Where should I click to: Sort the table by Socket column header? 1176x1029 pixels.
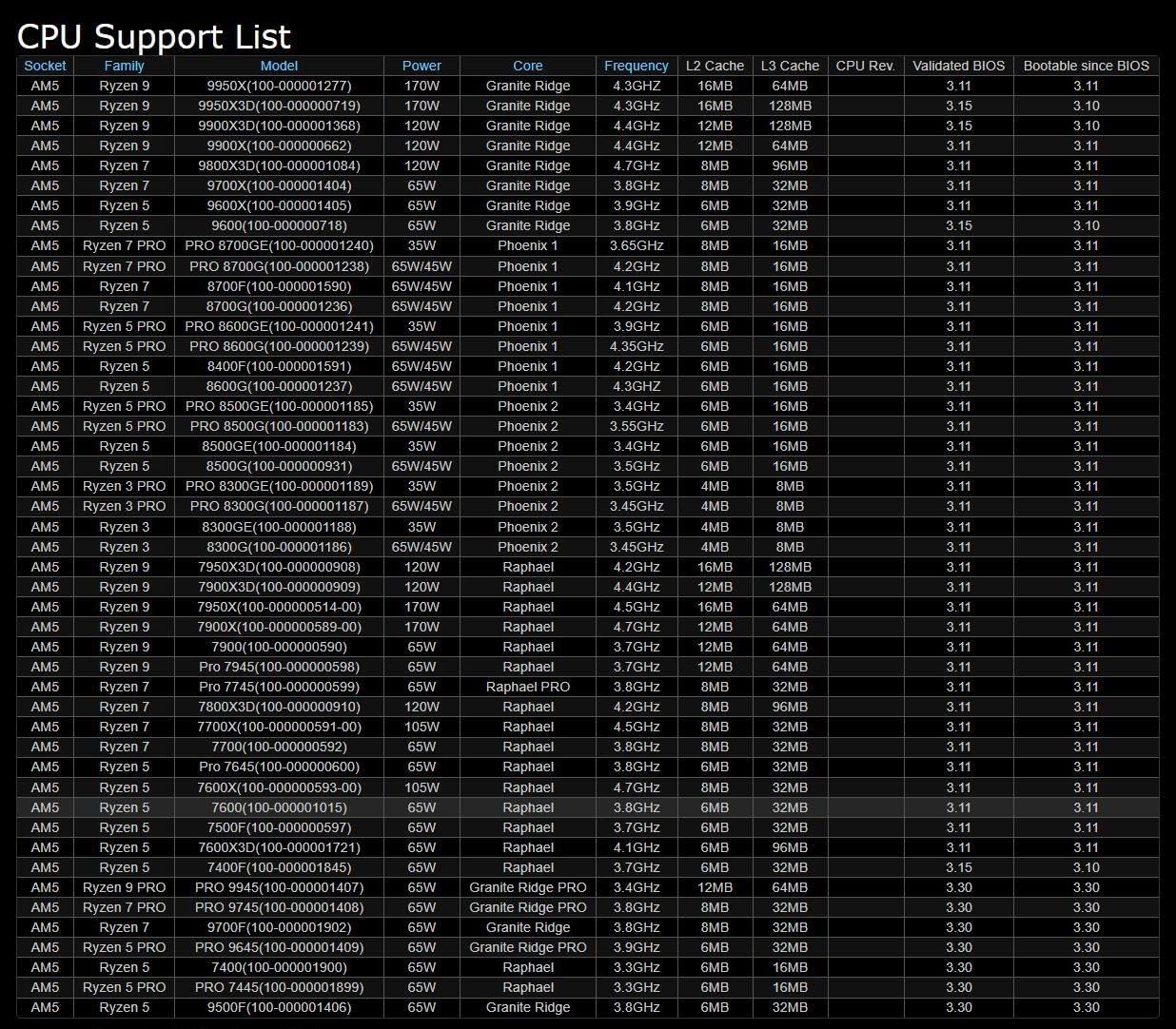[45, 66]
